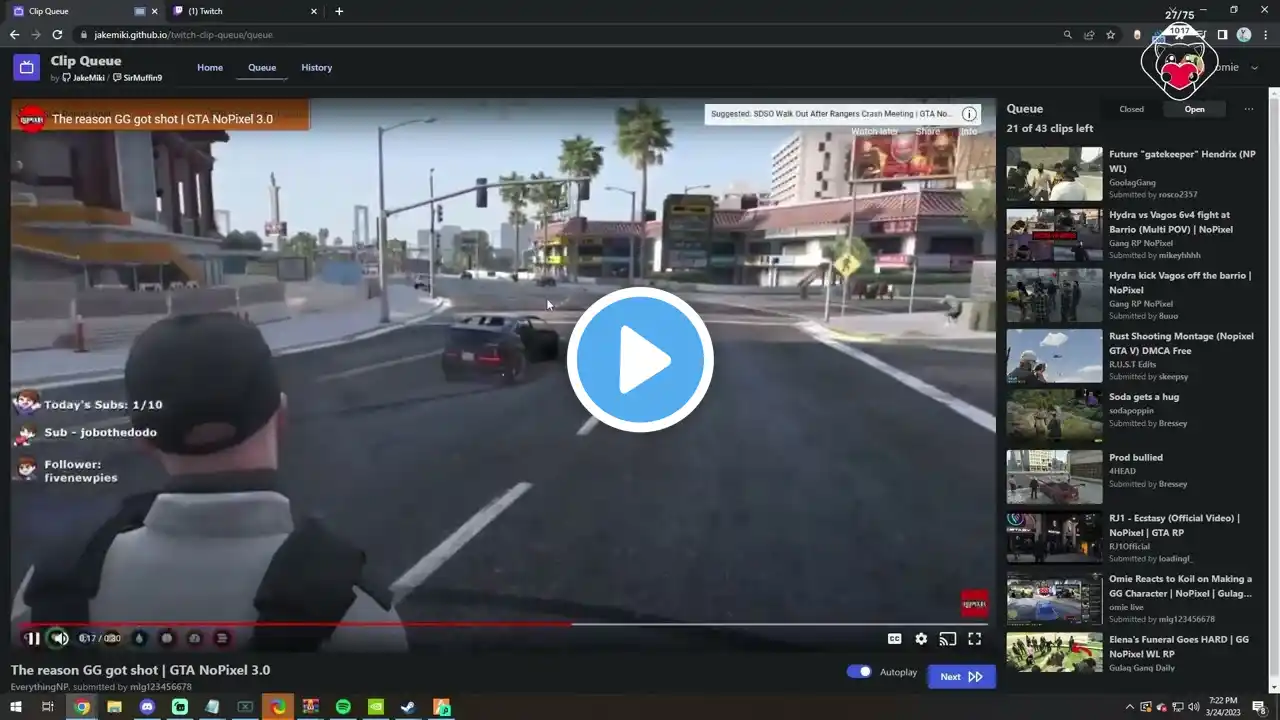
Task: Open the suggested video info icon
Action: click(x=969, y=114)
